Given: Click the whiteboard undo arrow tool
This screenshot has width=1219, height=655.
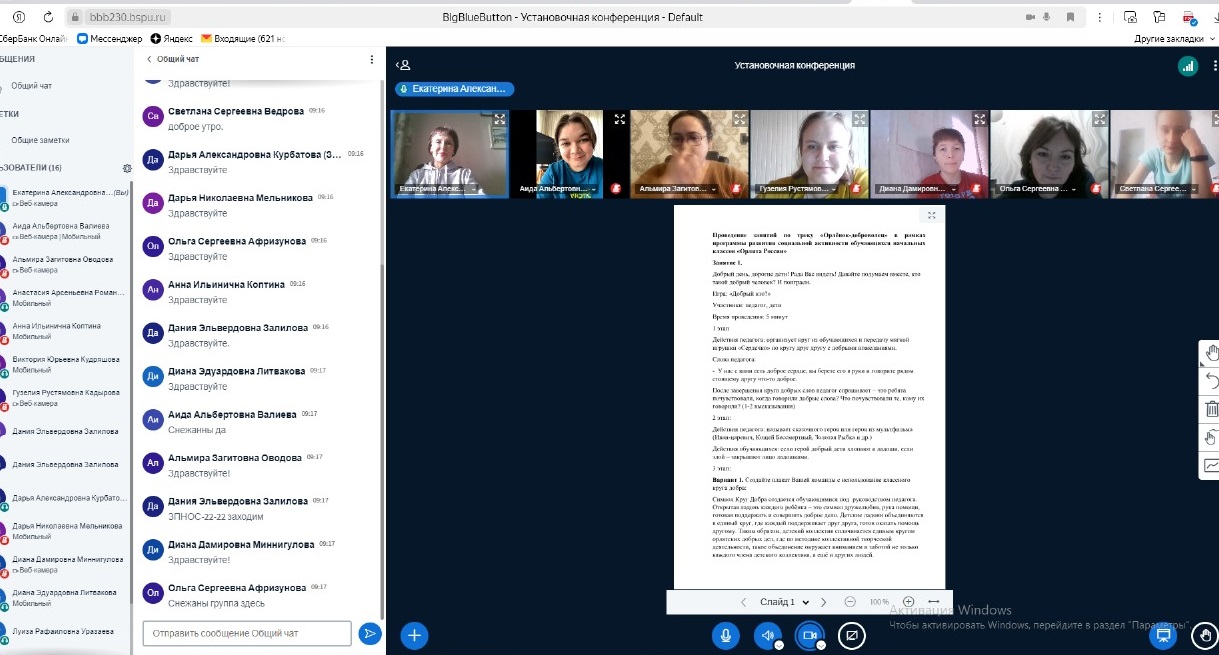Looking at the screenshot, I should (x=1211, y=380).
